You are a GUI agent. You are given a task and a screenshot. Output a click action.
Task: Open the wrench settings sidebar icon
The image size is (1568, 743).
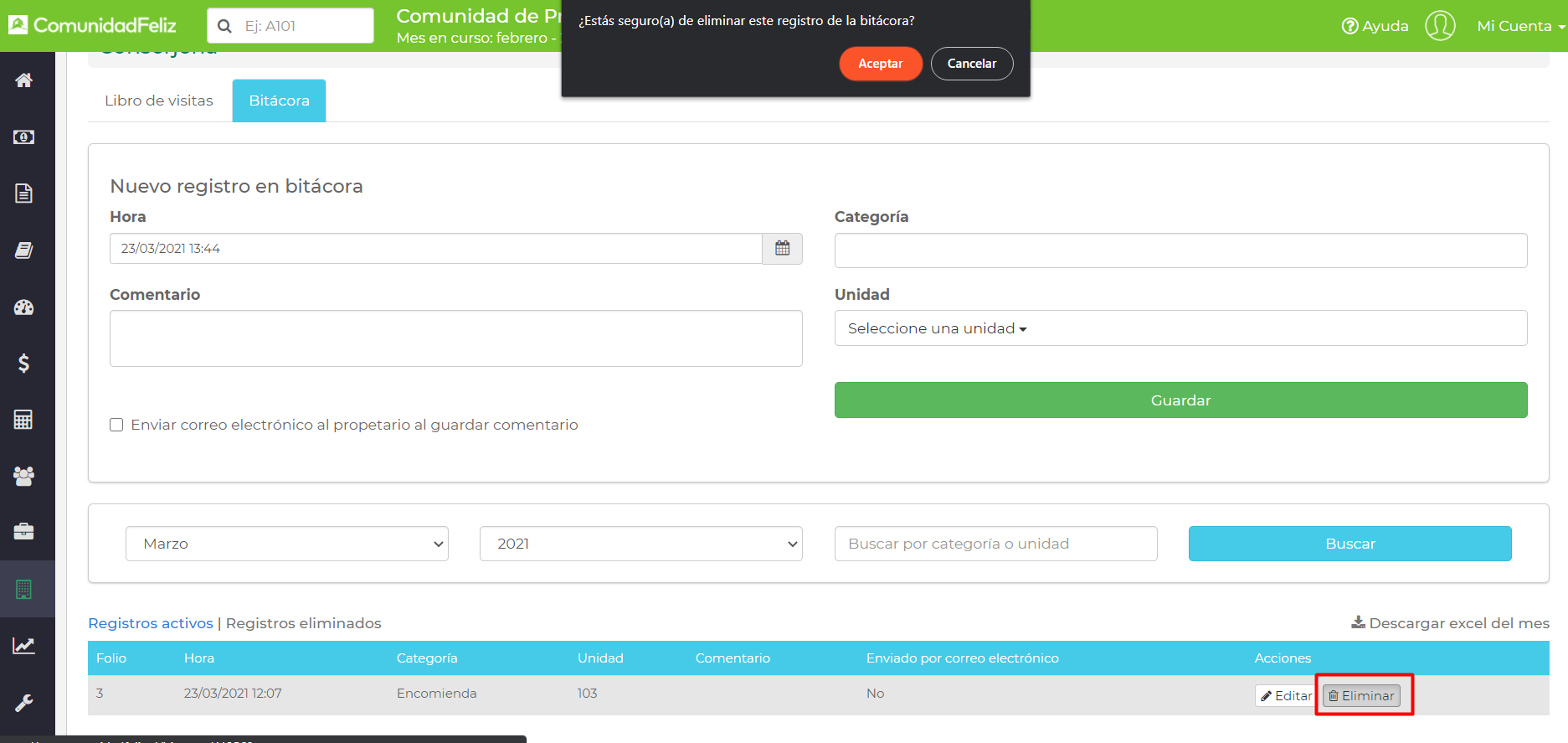click(23, 703)
